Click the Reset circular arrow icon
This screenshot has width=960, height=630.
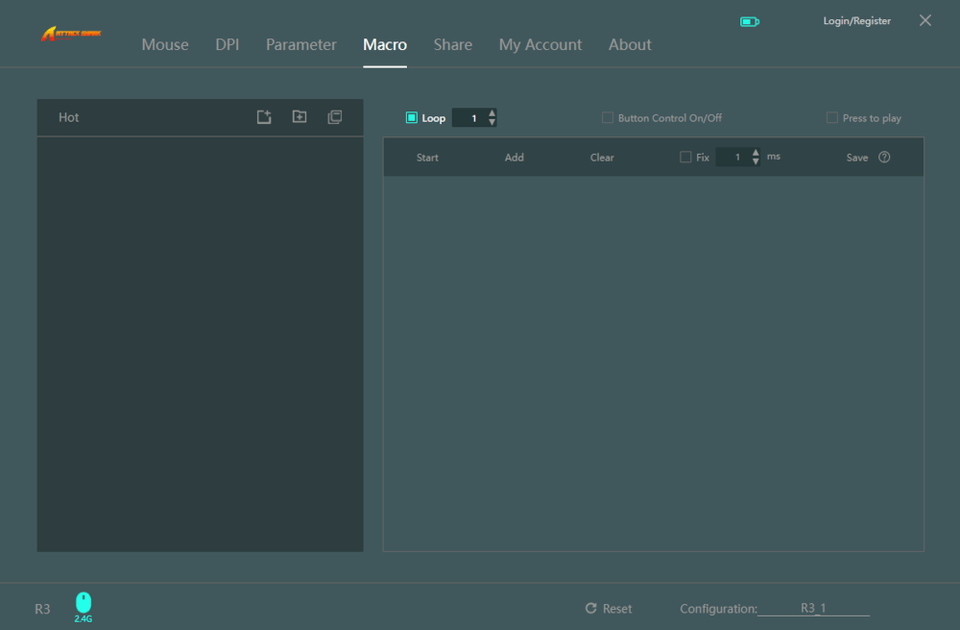591,608
